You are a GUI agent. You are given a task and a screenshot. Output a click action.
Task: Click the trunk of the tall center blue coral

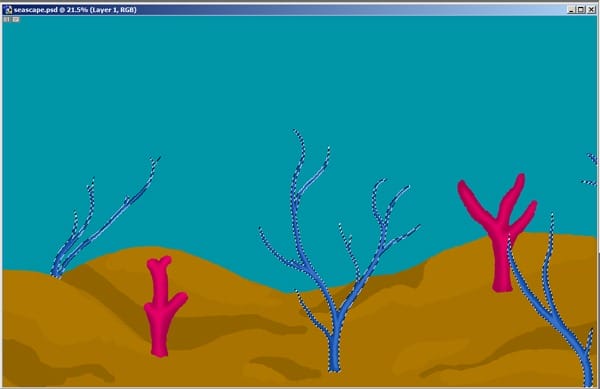click(335, 344)
